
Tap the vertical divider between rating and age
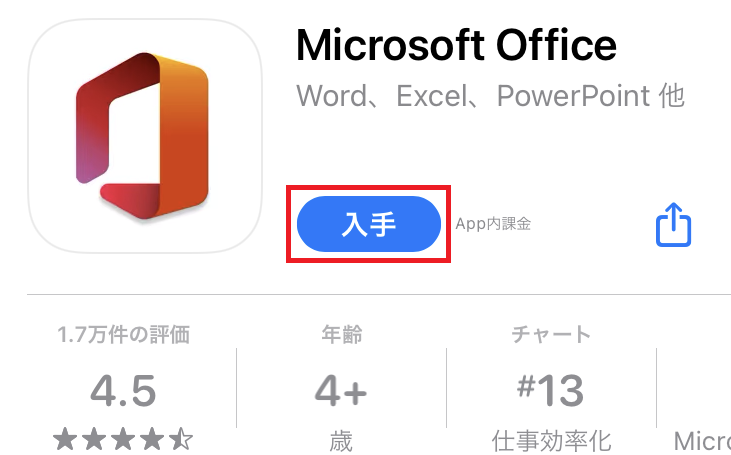(236, 388)
